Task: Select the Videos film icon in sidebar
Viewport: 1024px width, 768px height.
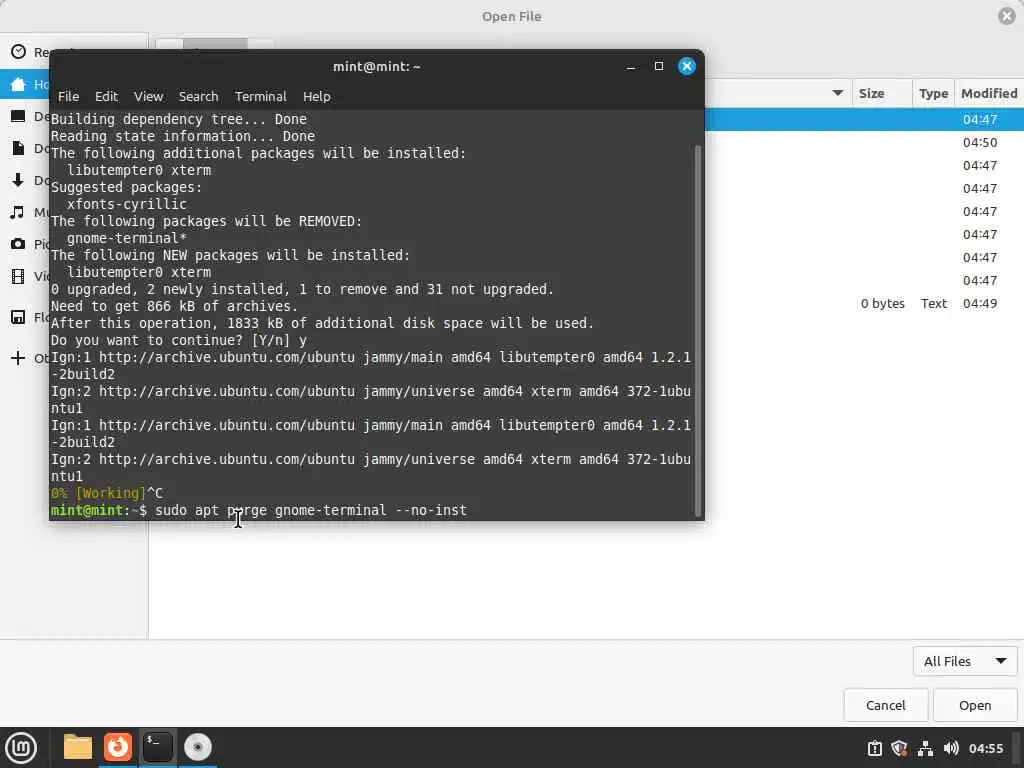Action: 18,276
